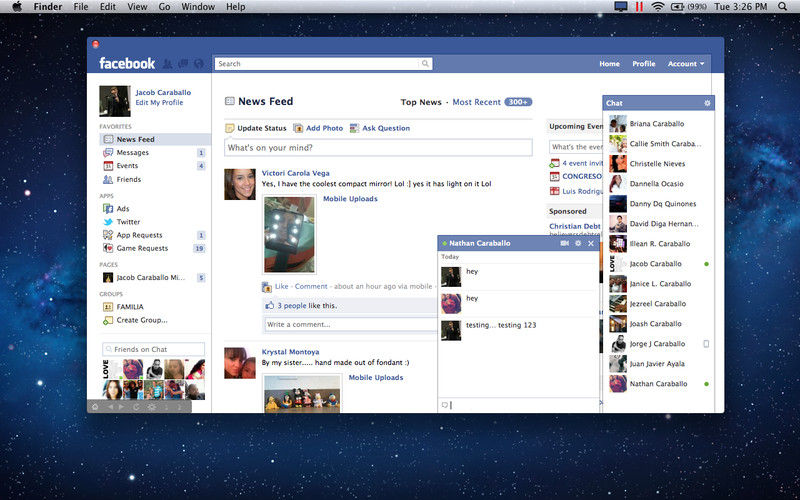Click Edit My Profile link
This screenshot has width=800, height=500.
coord(159,103)
